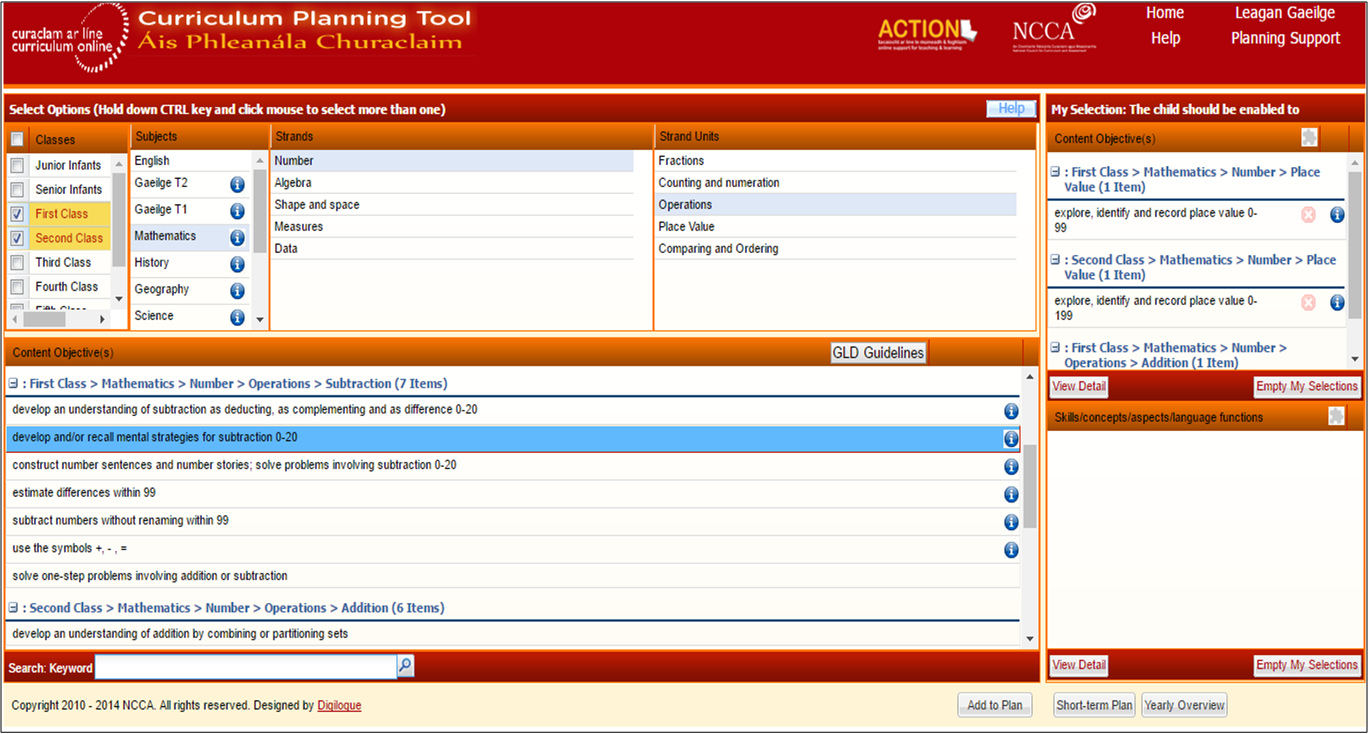The width and height of the screenshot is (1368, 734).
Task: Go to Home from the top menu
Action: [1165, 13]
